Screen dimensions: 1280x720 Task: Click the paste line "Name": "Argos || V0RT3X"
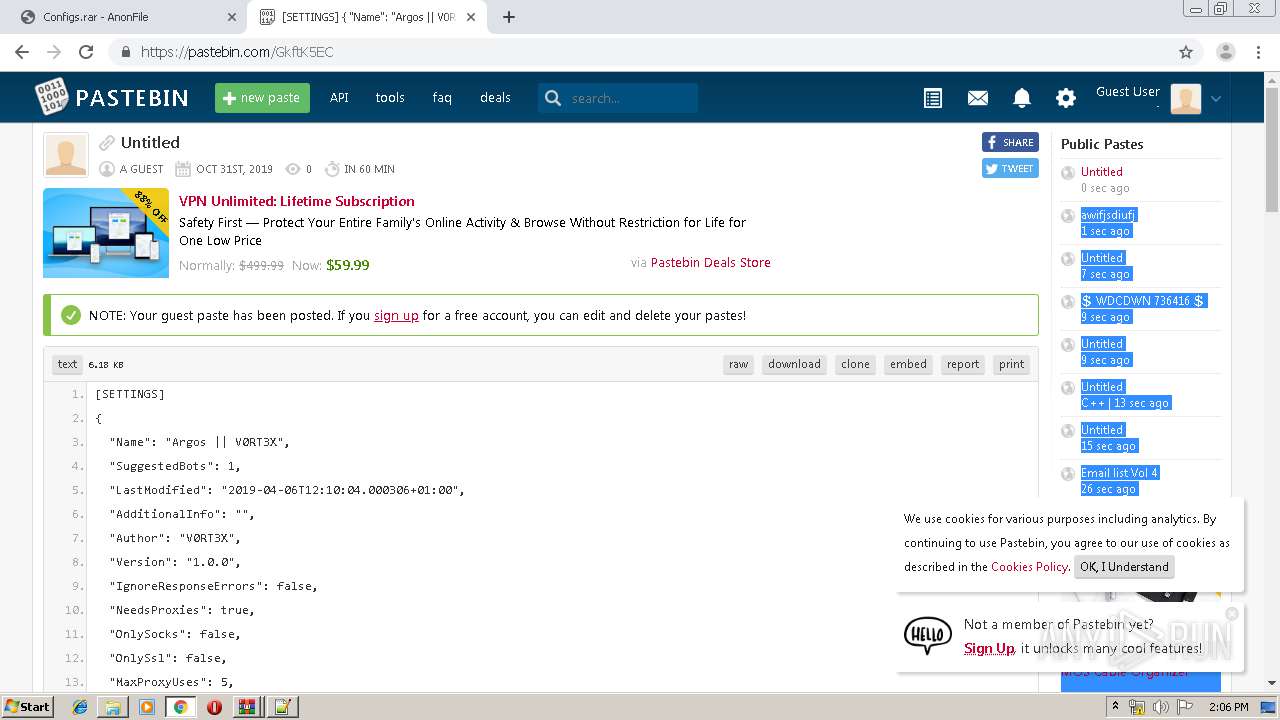point(199,442)
